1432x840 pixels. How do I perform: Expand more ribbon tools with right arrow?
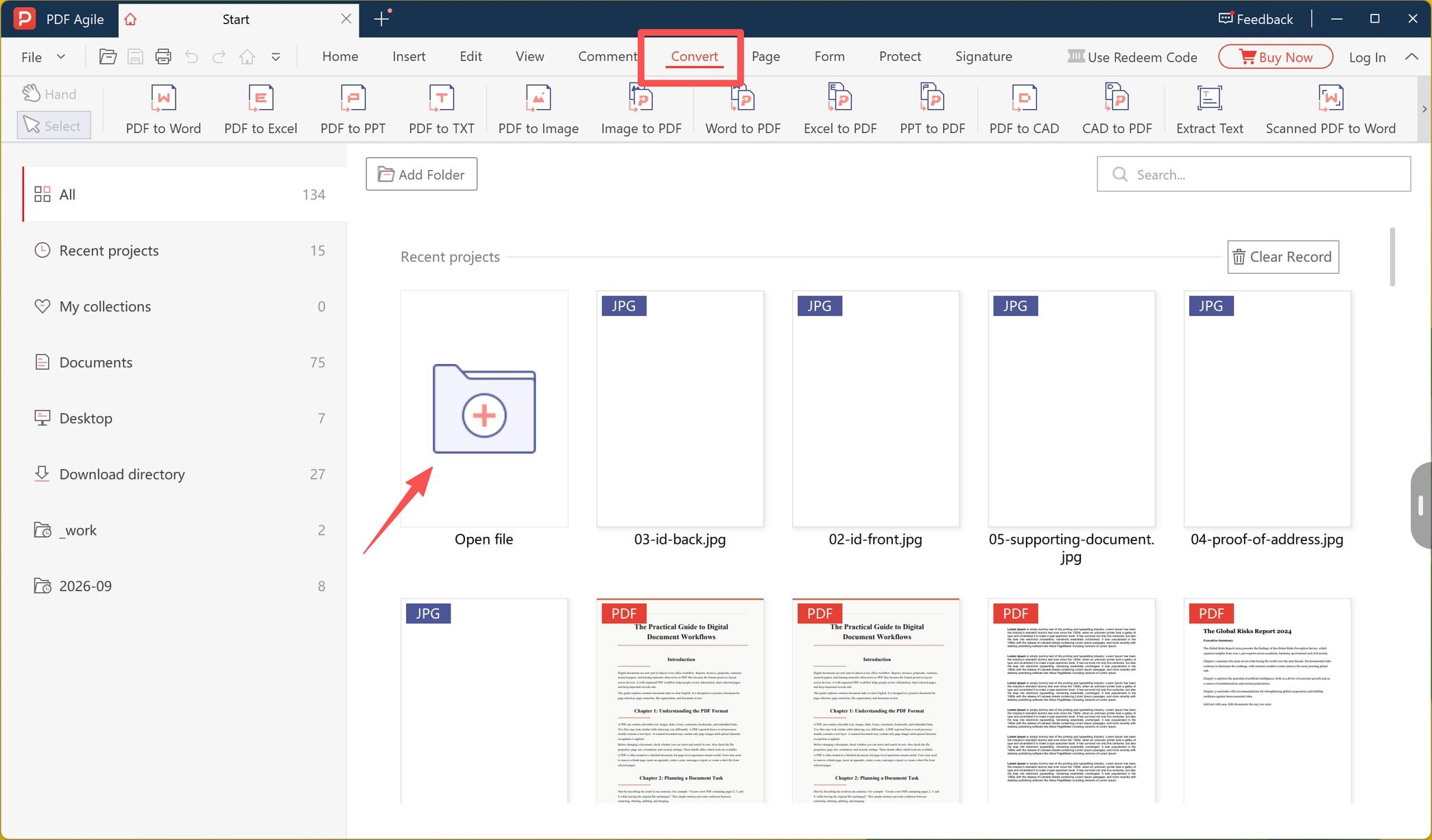pos(1424,109)
